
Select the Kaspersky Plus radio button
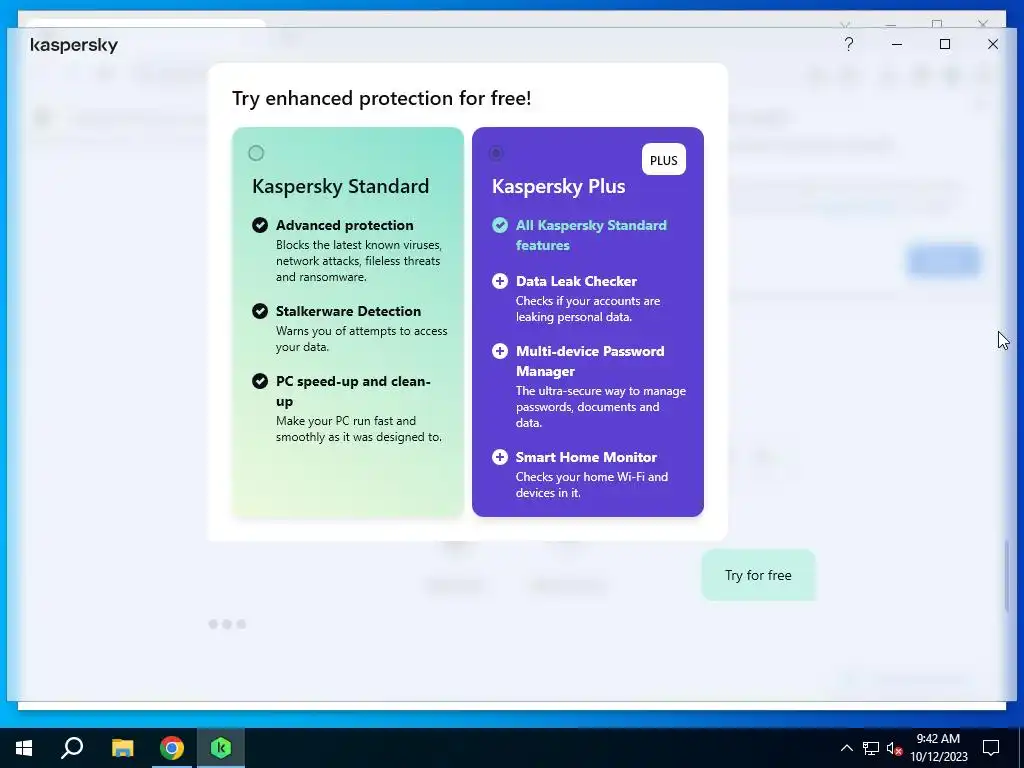click(x=496, y=153)
